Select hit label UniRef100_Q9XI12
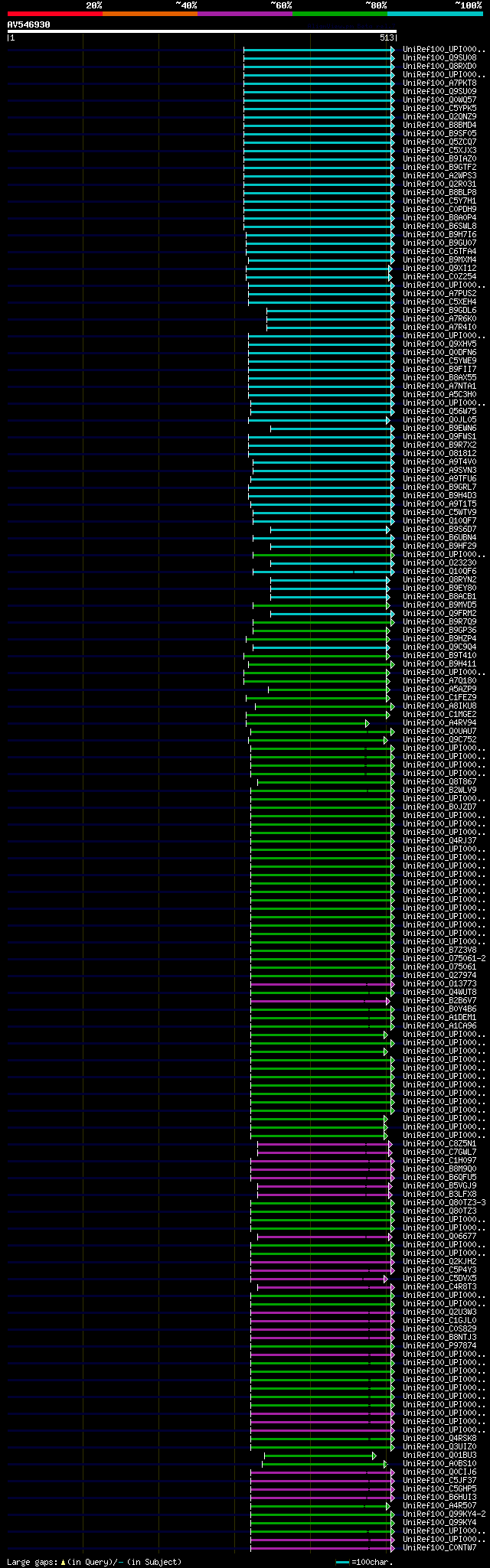490x1568 pixels. tap(439, 269)
